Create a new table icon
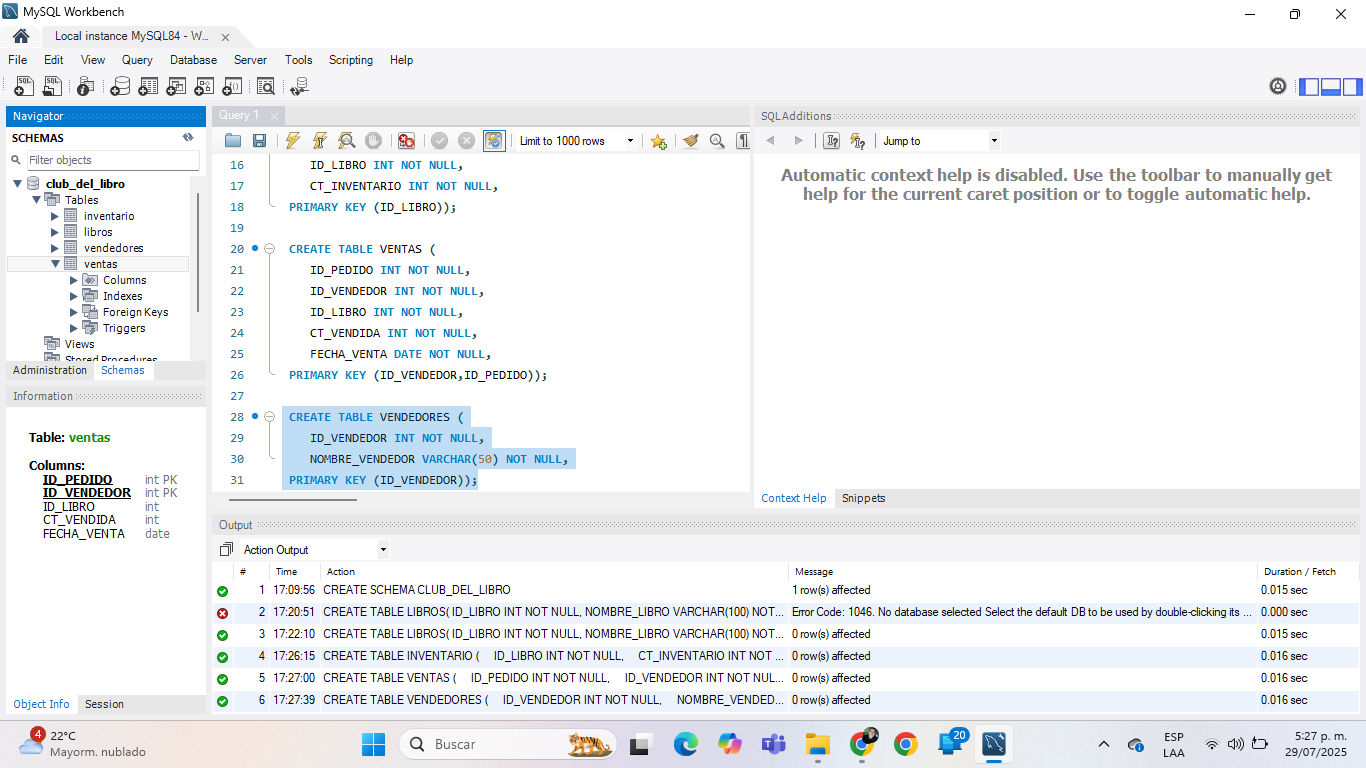Viewport: 1366px width, 768px height. coord(148,87)
